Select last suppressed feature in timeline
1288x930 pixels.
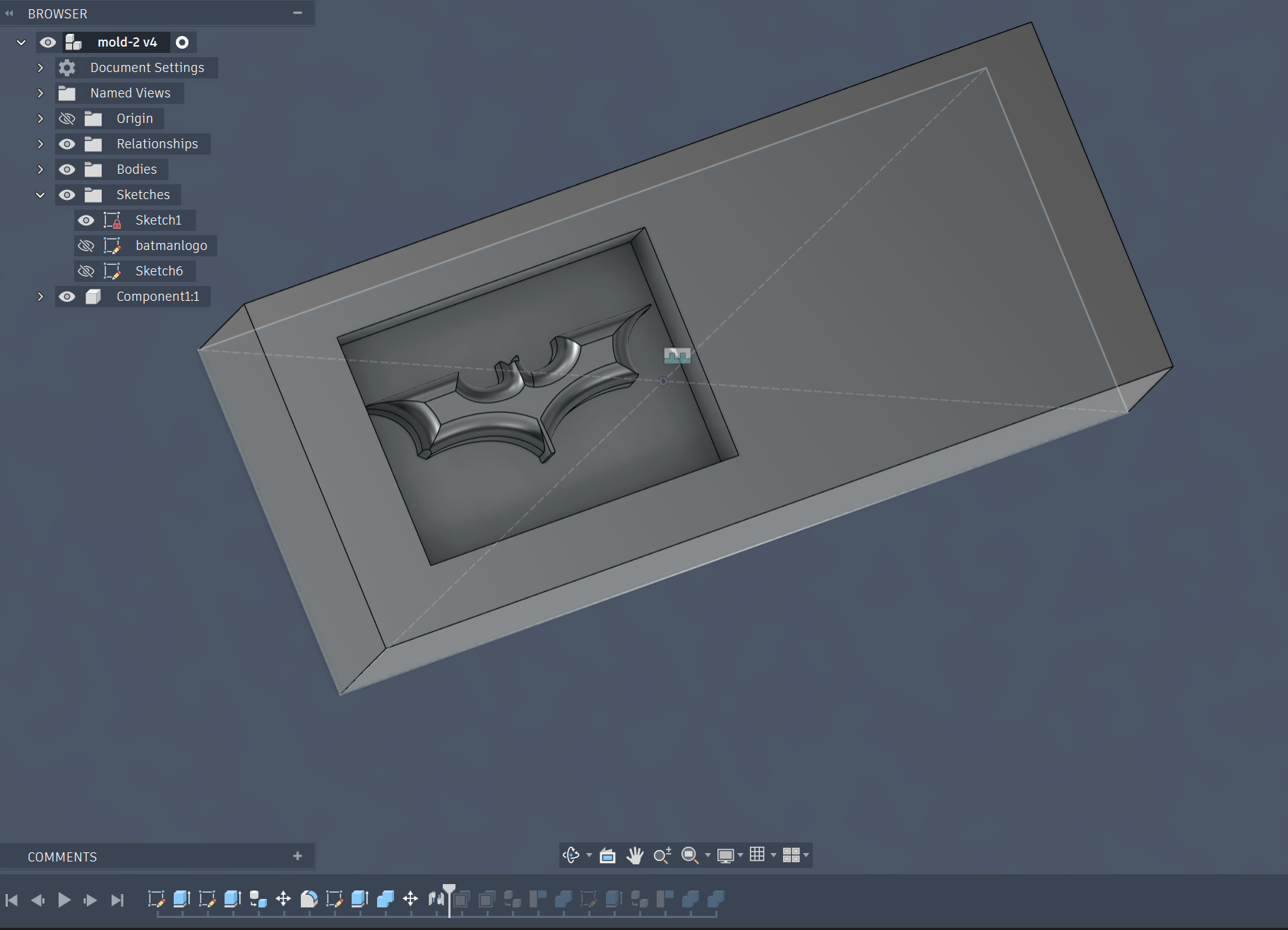pos(715,899)
